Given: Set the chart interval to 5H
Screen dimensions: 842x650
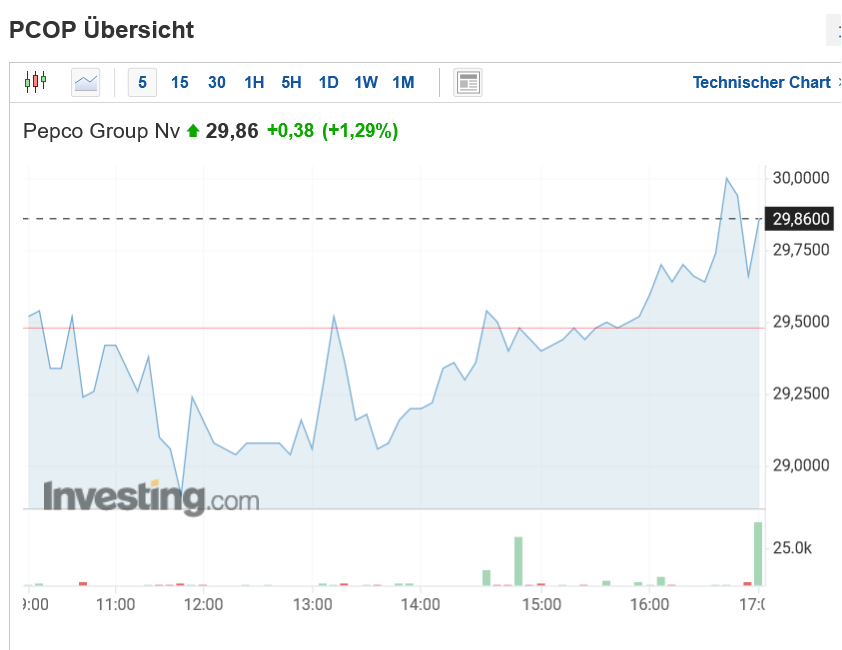Looking at the screenshot, I should pos(291,82).
